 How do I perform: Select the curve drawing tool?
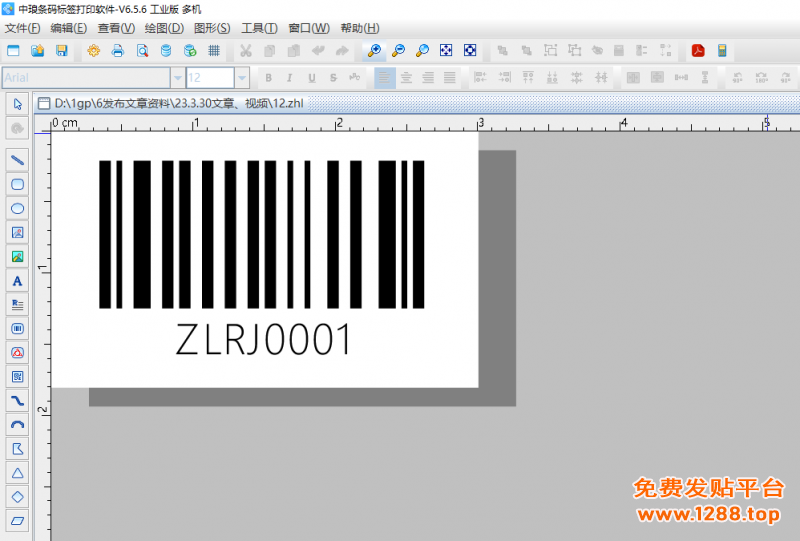pos(17,401)
